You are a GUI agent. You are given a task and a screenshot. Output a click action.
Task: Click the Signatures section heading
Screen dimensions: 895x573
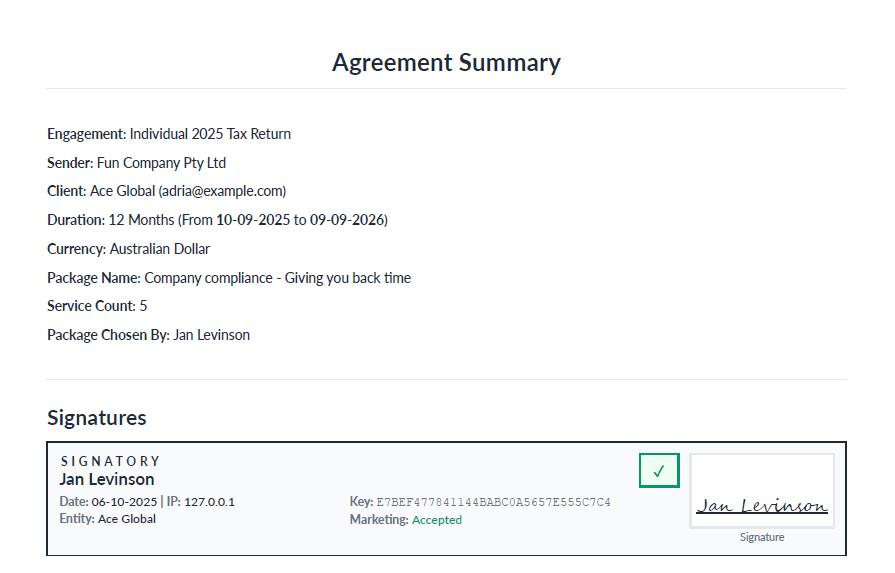tap(97, 418)
